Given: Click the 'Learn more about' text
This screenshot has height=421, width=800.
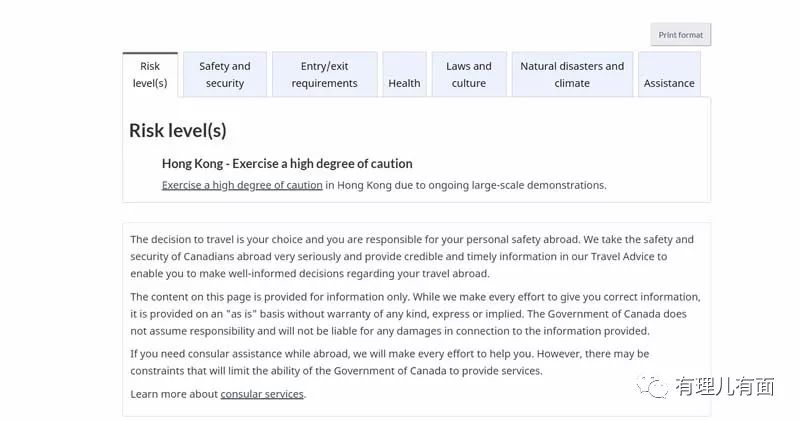Looking at the screenshot, I should tap(174, 394).
